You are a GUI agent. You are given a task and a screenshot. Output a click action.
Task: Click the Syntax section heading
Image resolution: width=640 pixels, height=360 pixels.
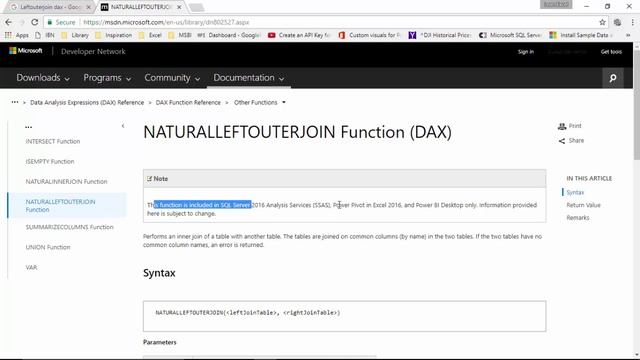coord(159,273)
